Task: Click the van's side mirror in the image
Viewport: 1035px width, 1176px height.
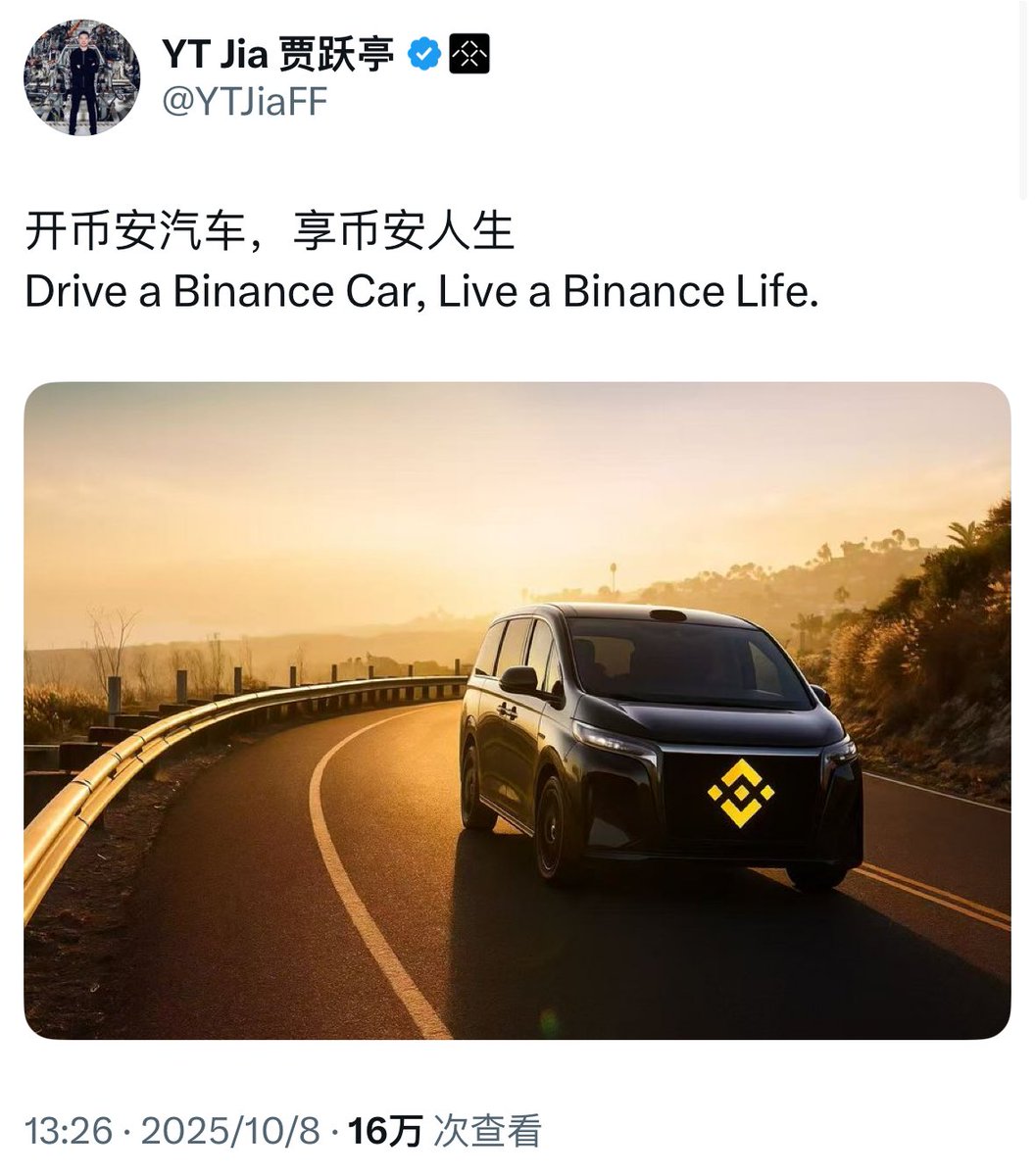Action: pyautogui.click(x=519, y=680)
